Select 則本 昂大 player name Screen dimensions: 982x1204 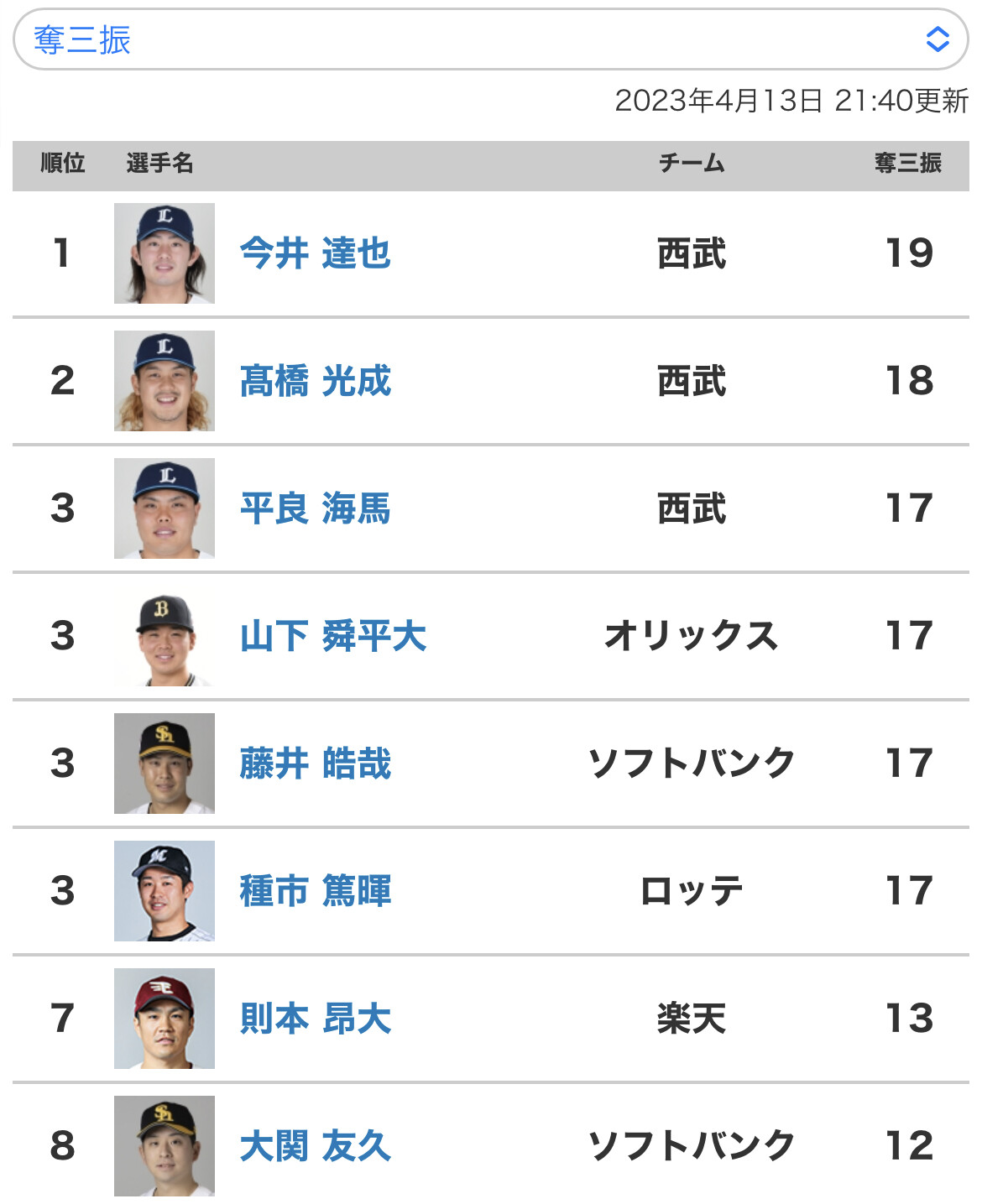click(315, 1019)
